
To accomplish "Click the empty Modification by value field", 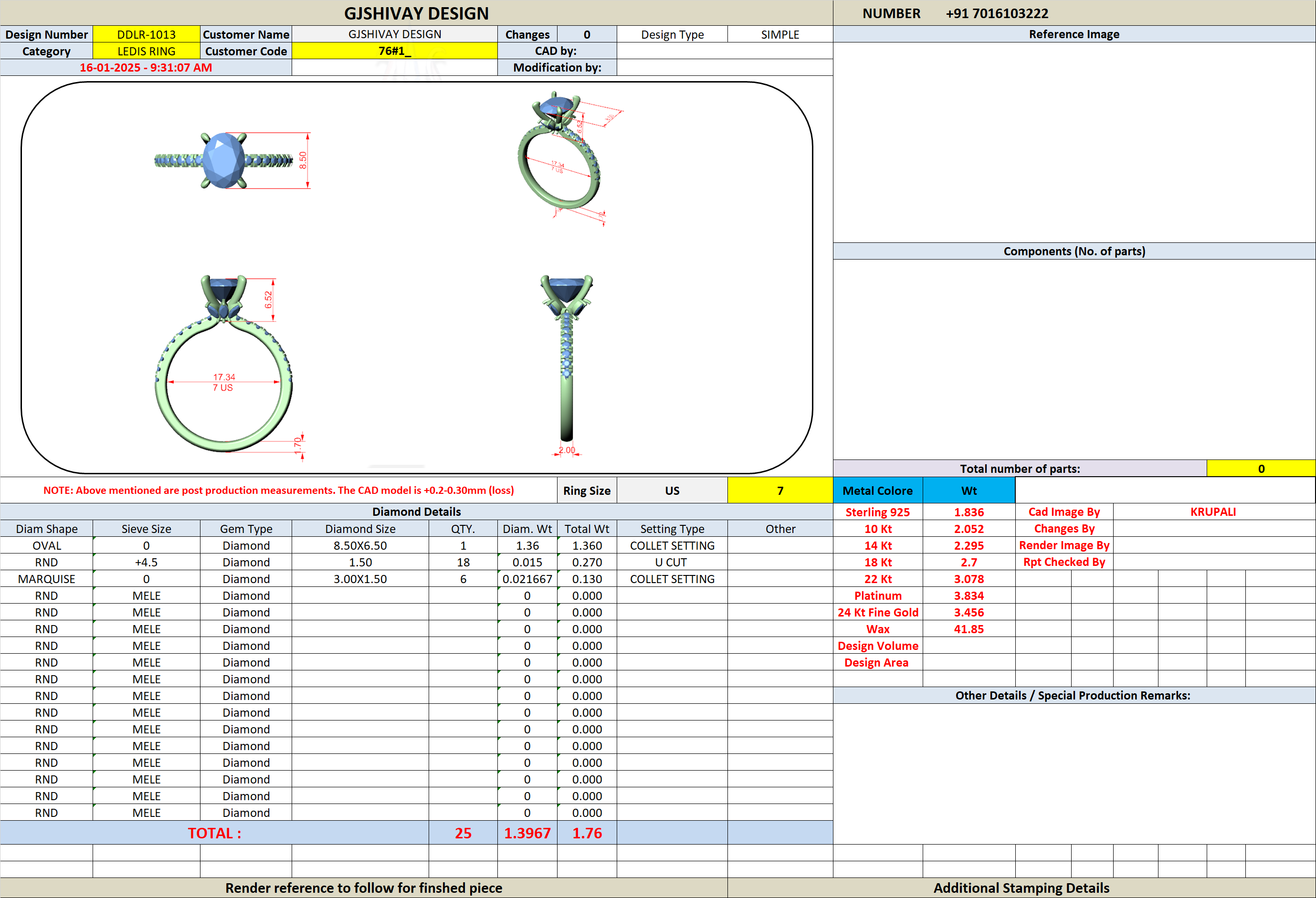I will [x=724, y=67].
